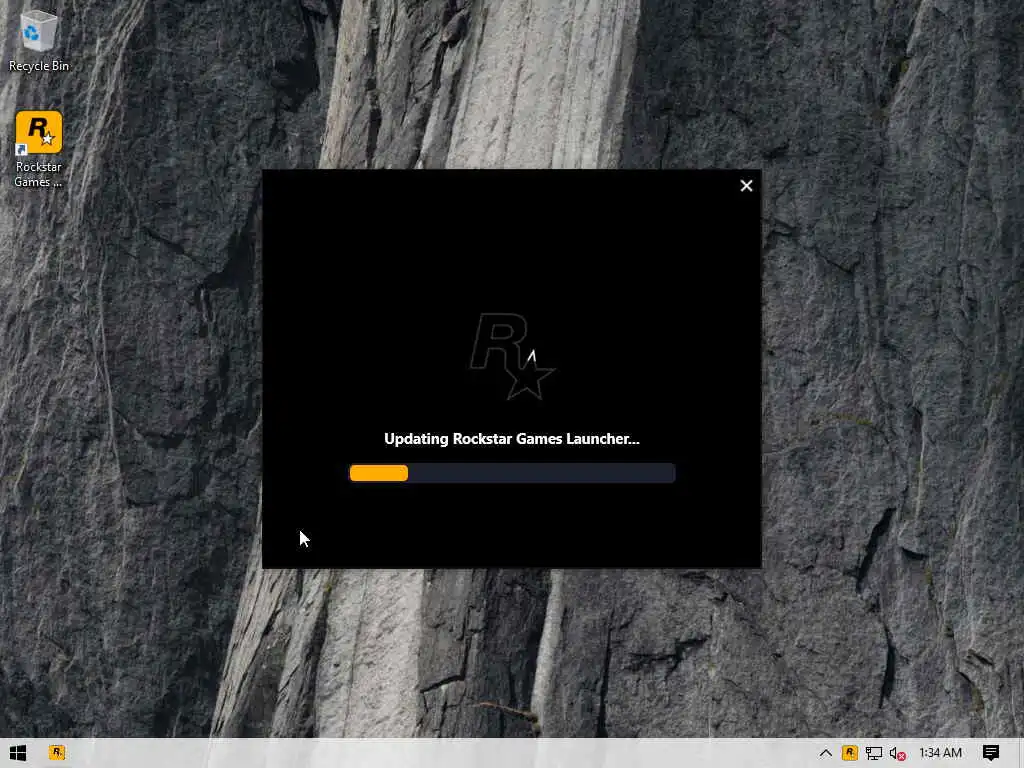The width and height of the screenshot is (1024, 768).
Task: Click the Rockstar R-star logo in updater
Action: click(x=512, y=356)
